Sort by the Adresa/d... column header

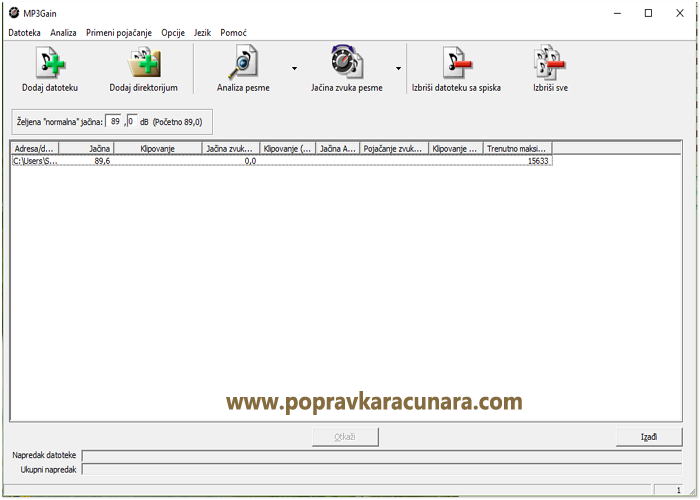coord(35,149)
